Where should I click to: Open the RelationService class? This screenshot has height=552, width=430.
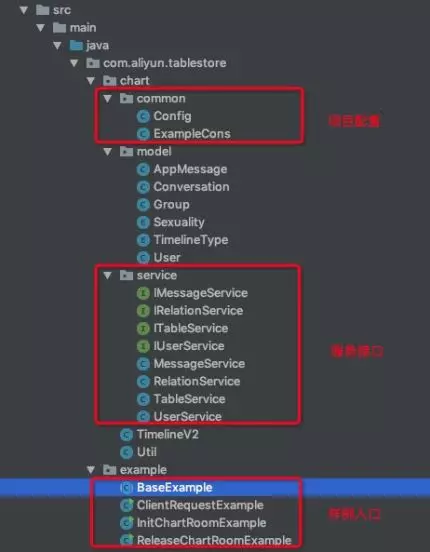(197, 382)
